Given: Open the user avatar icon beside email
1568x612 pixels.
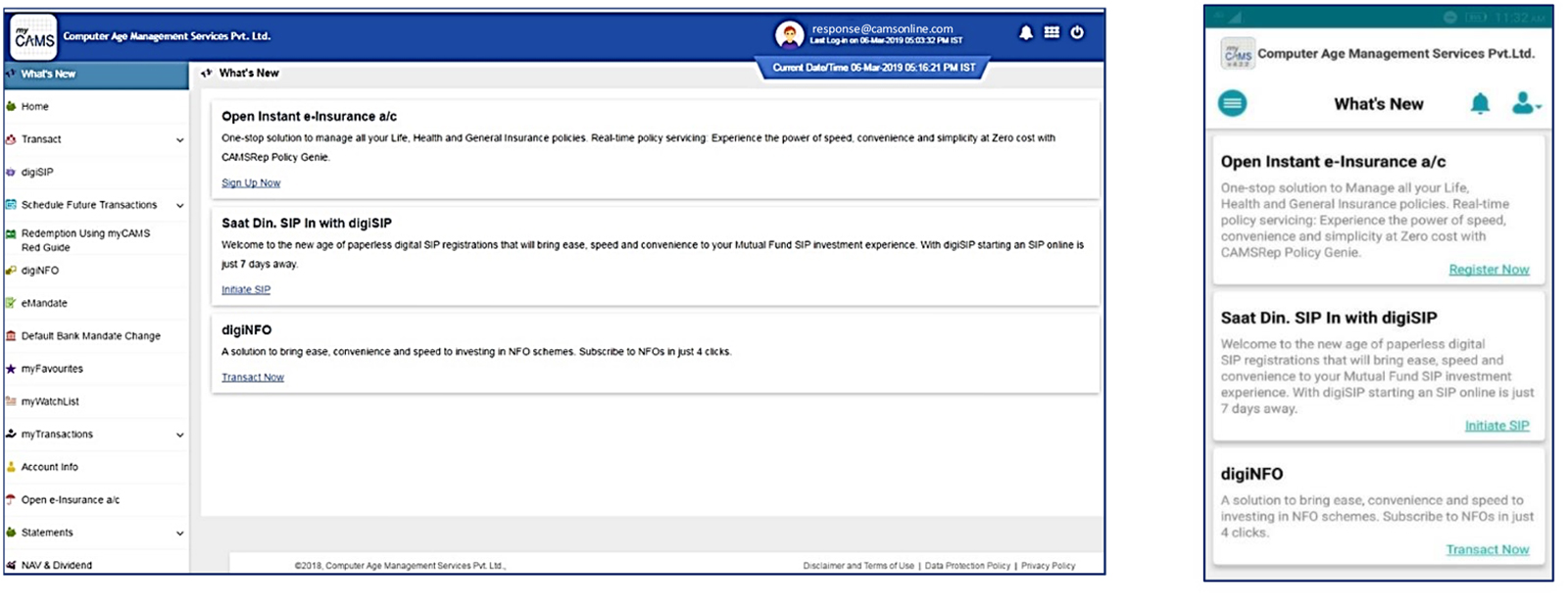Looking at the screenshot, I should click(x=789, y=35).
